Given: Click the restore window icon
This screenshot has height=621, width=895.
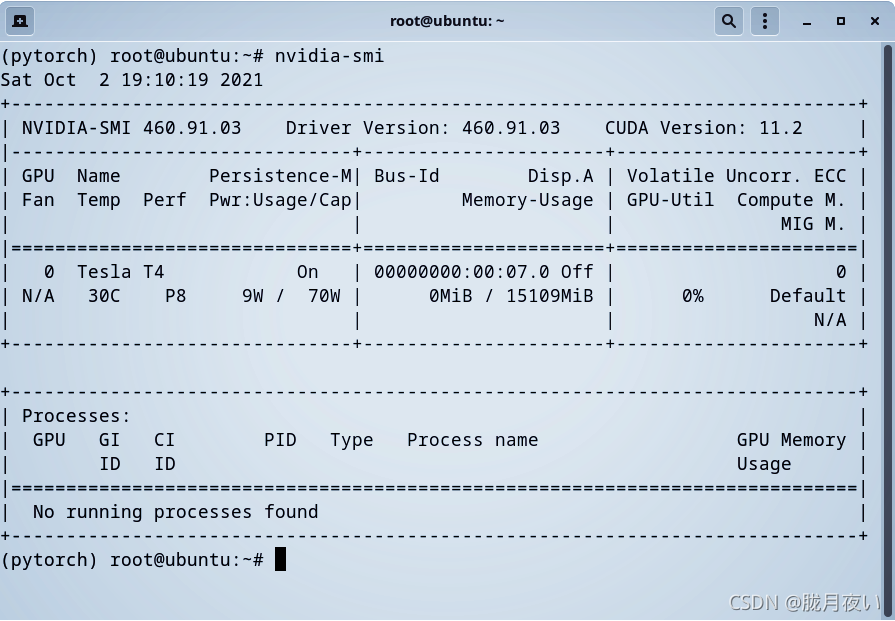Looking at the screenshot, I should click(841, 20).
